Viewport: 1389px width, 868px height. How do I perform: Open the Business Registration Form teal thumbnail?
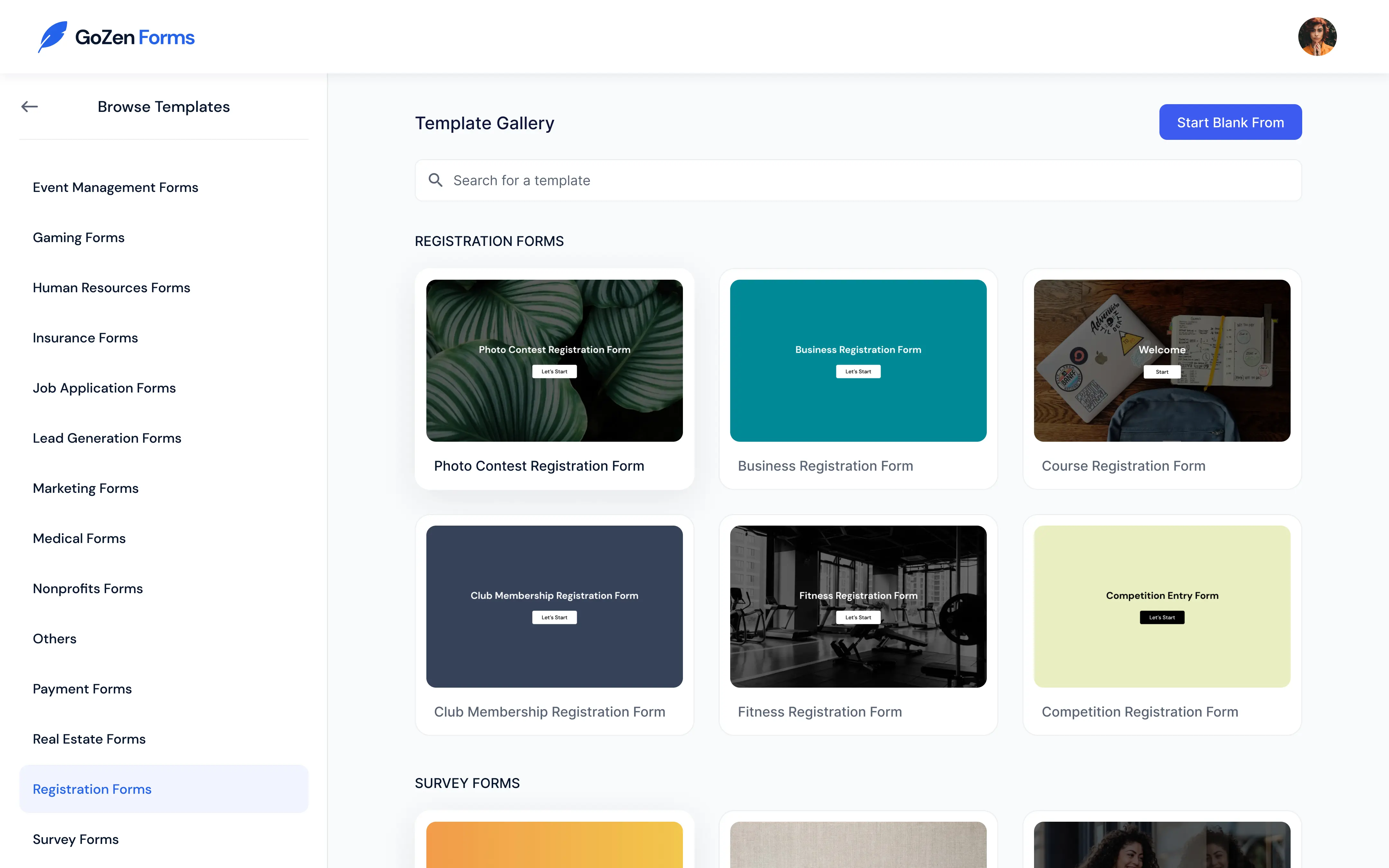pyautogui.click(x=858, y=360)
